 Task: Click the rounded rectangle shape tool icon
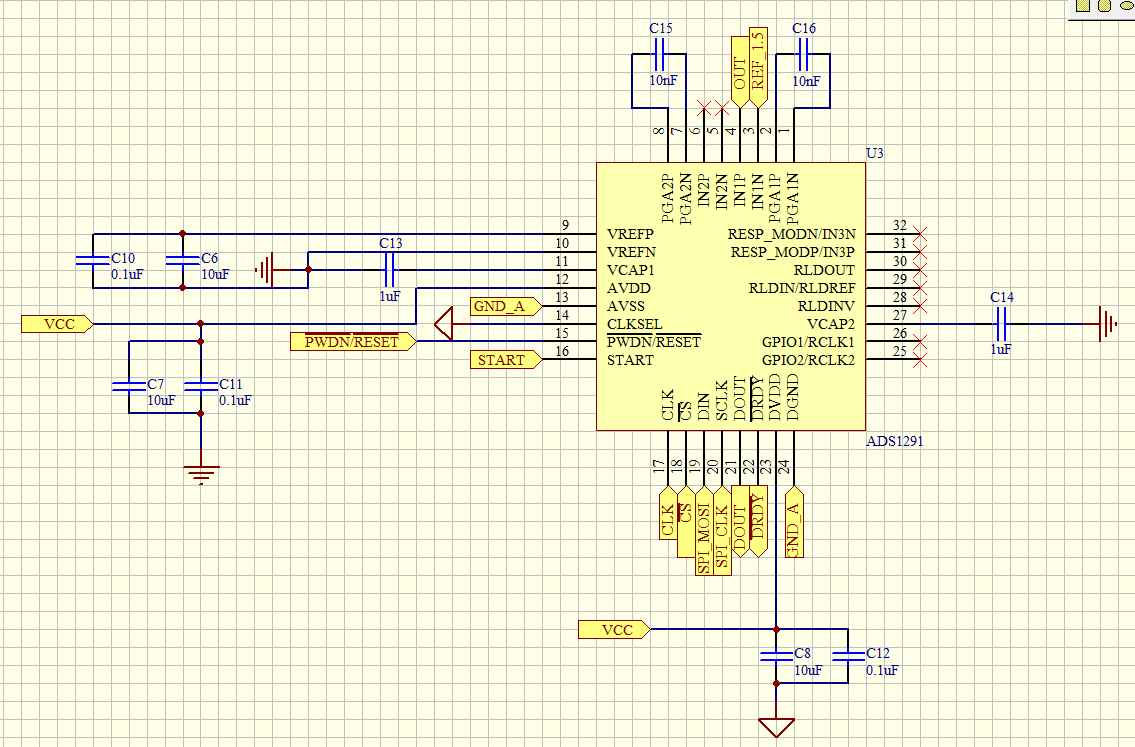(x=1104, y=5)
